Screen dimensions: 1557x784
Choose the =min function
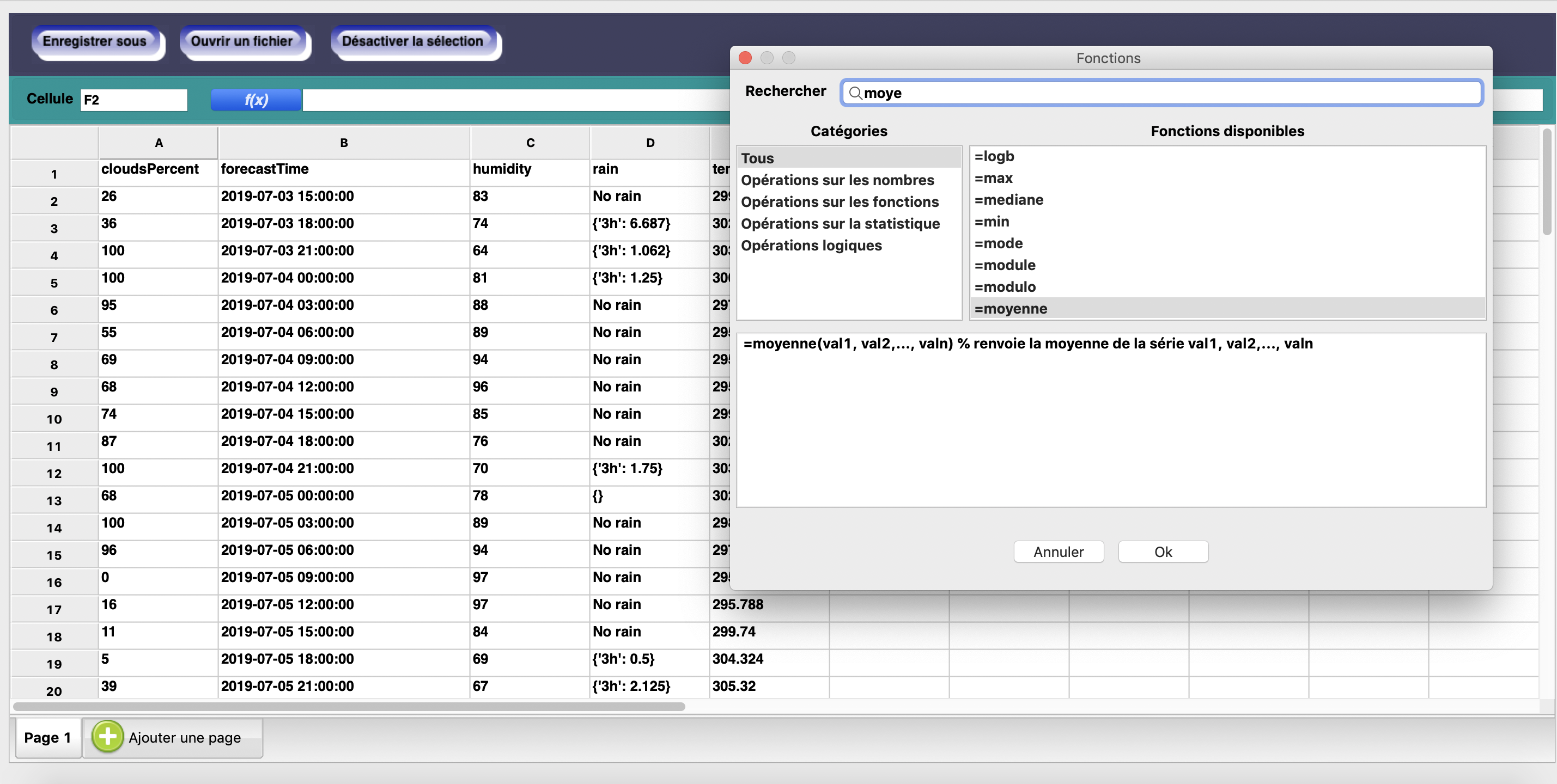tap(1227, 222)
